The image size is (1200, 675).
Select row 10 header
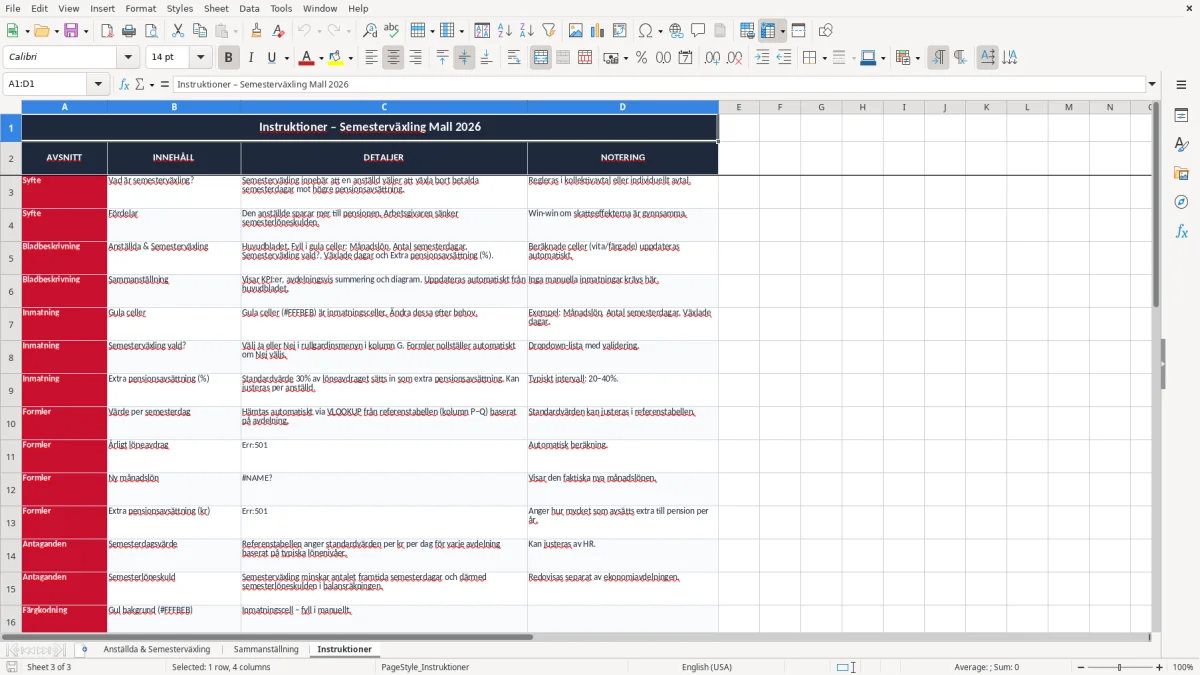11,423
